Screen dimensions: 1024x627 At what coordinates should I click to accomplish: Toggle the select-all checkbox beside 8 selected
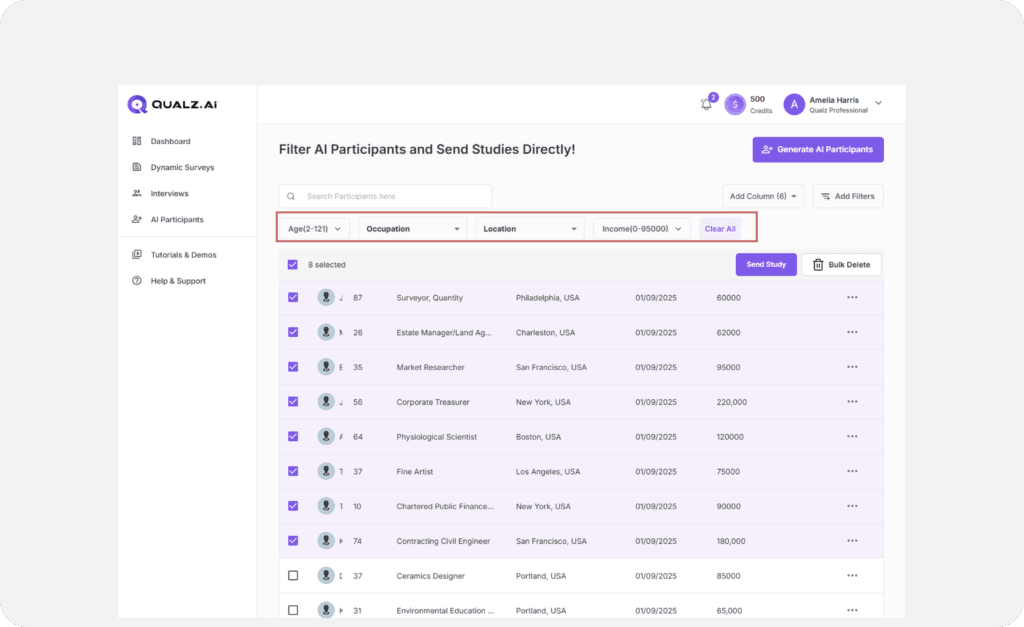point(293,265)
